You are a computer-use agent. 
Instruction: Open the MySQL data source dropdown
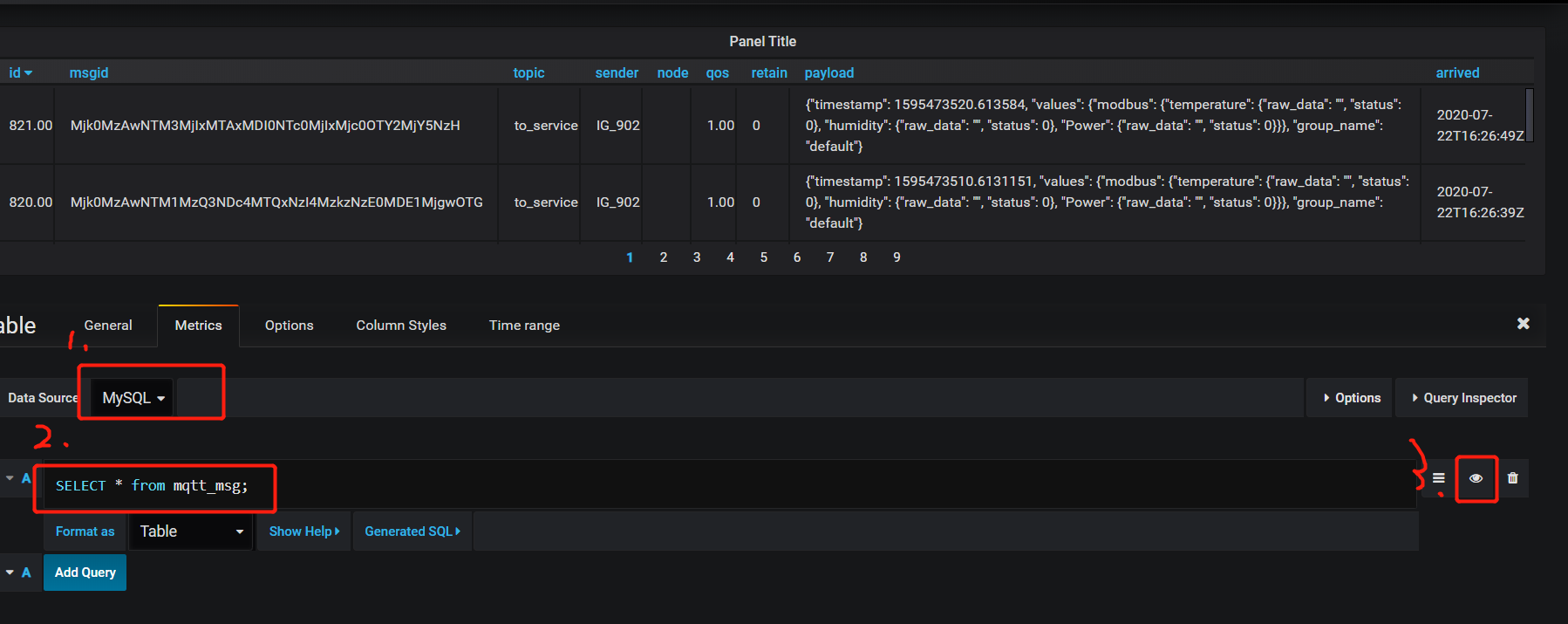pos(133,398)
